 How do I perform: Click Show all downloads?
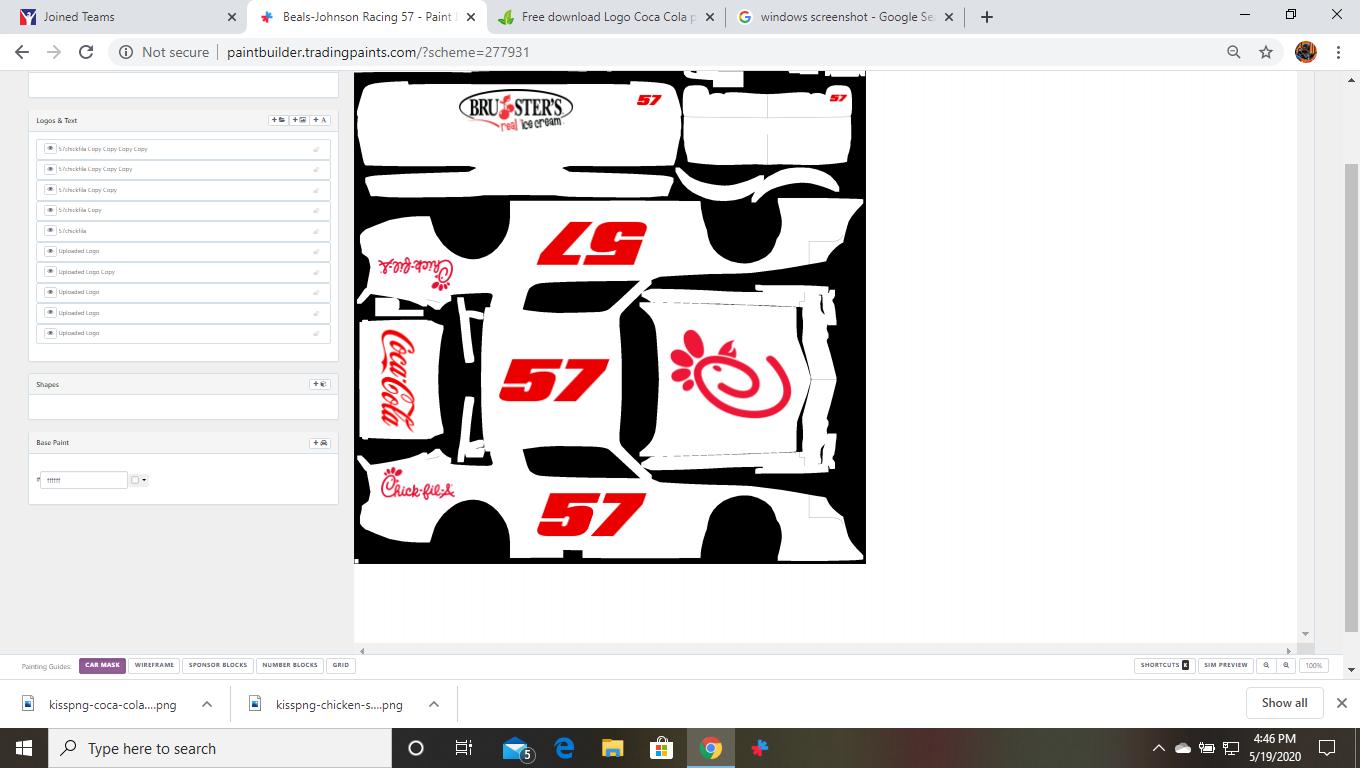click(x=1285, y=703)
